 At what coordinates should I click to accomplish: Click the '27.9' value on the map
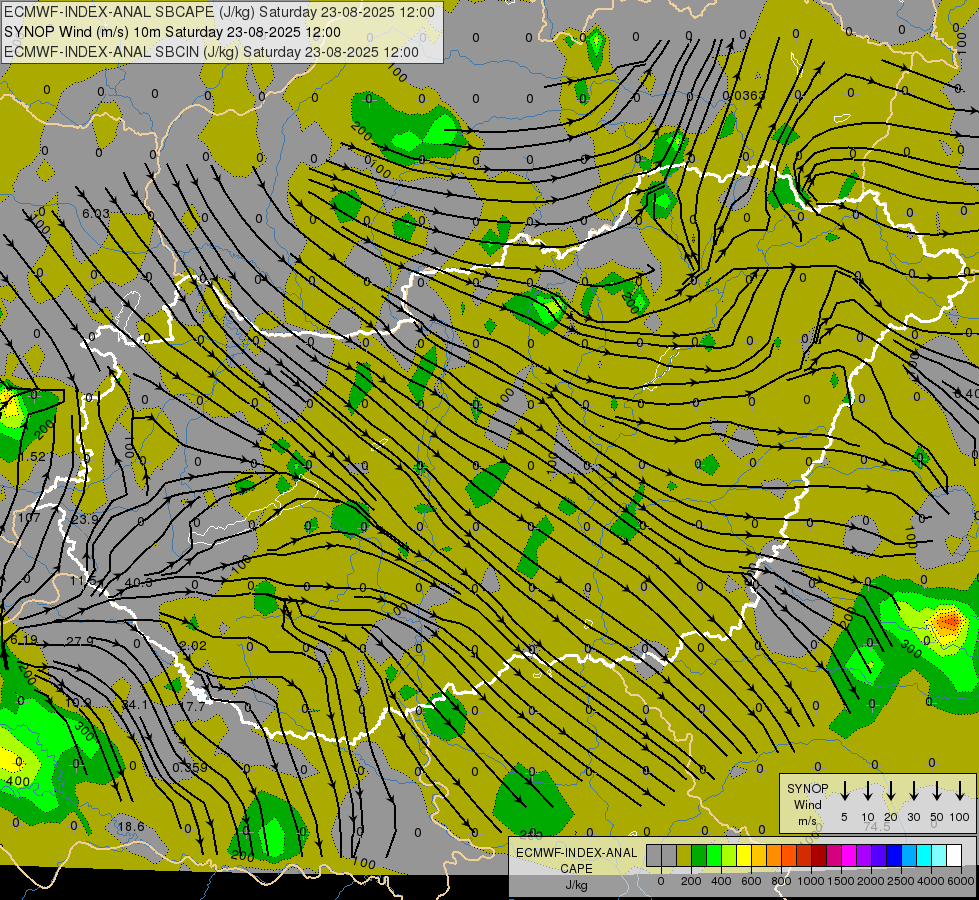(x=80, y=641)
